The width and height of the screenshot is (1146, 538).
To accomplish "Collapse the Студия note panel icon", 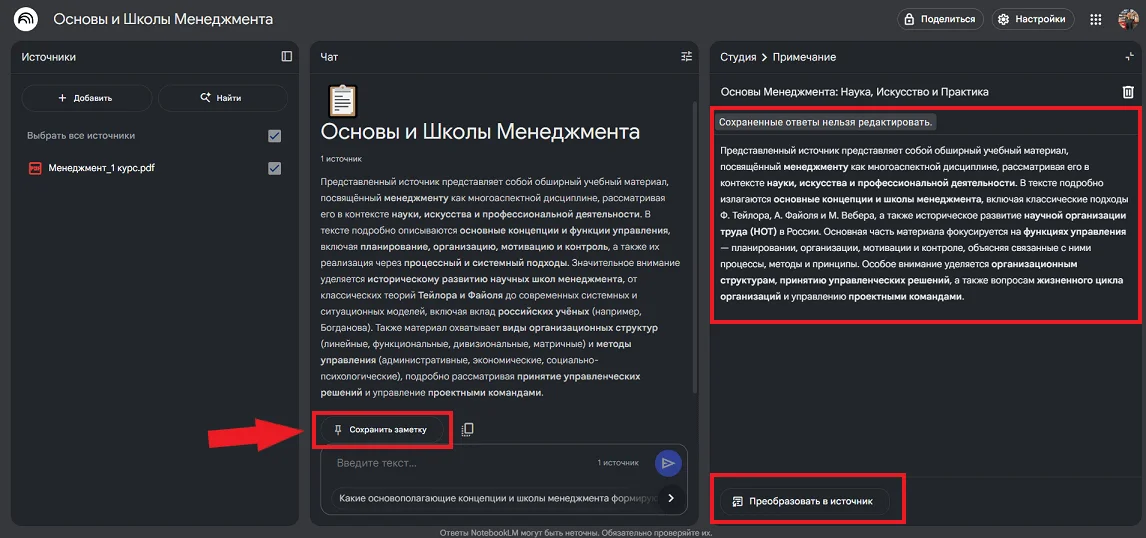I will tap(1129, 57).
